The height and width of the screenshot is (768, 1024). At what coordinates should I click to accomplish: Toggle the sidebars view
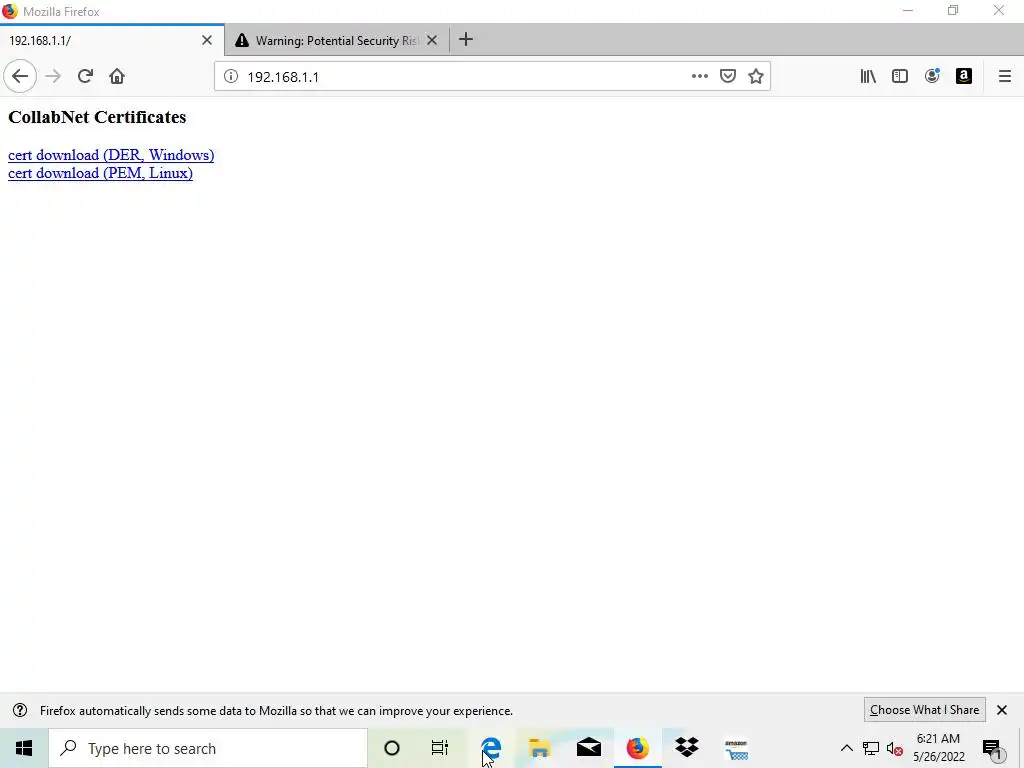(x=900, y=76)
